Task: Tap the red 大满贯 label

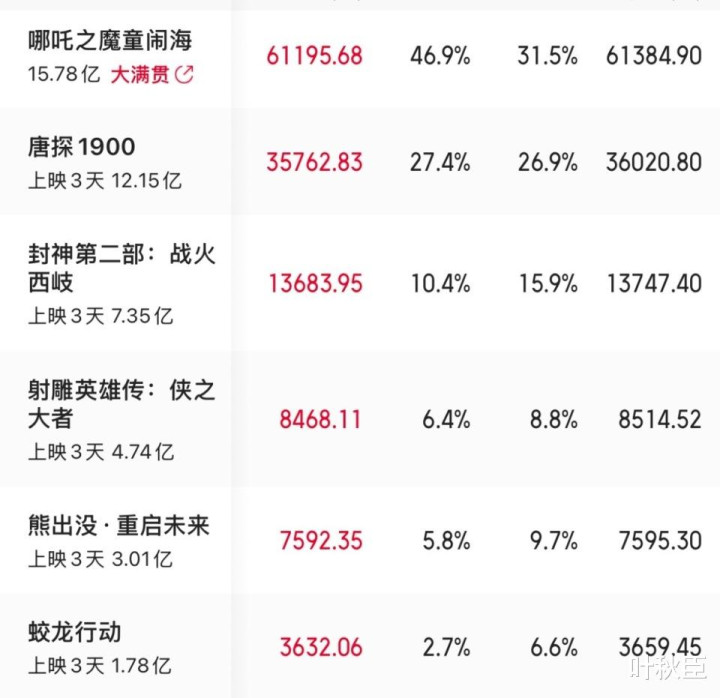Action: [140, 74]
